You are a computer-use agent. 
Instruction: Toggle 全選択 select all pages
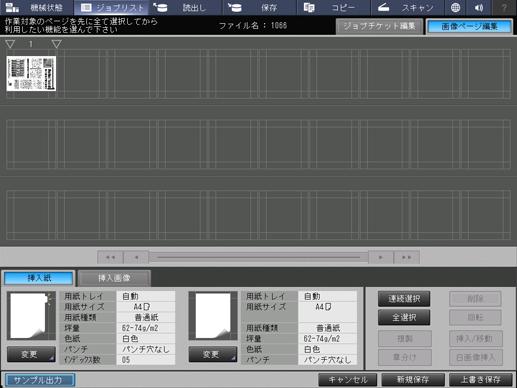[x=404, y=317]
